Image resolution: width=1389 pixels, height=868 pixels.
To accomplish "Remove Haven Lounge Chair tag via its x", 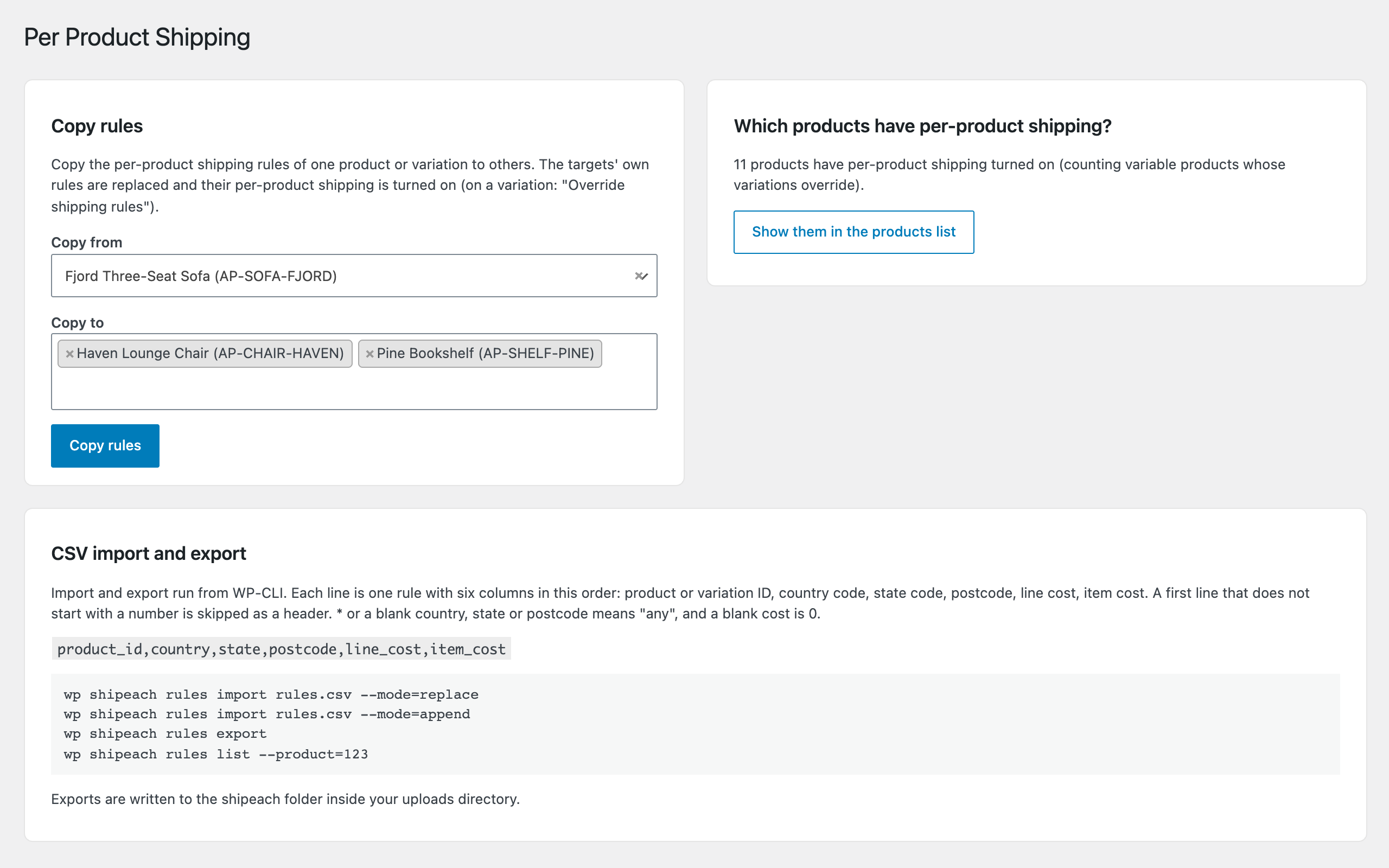I will coord(69,354).
